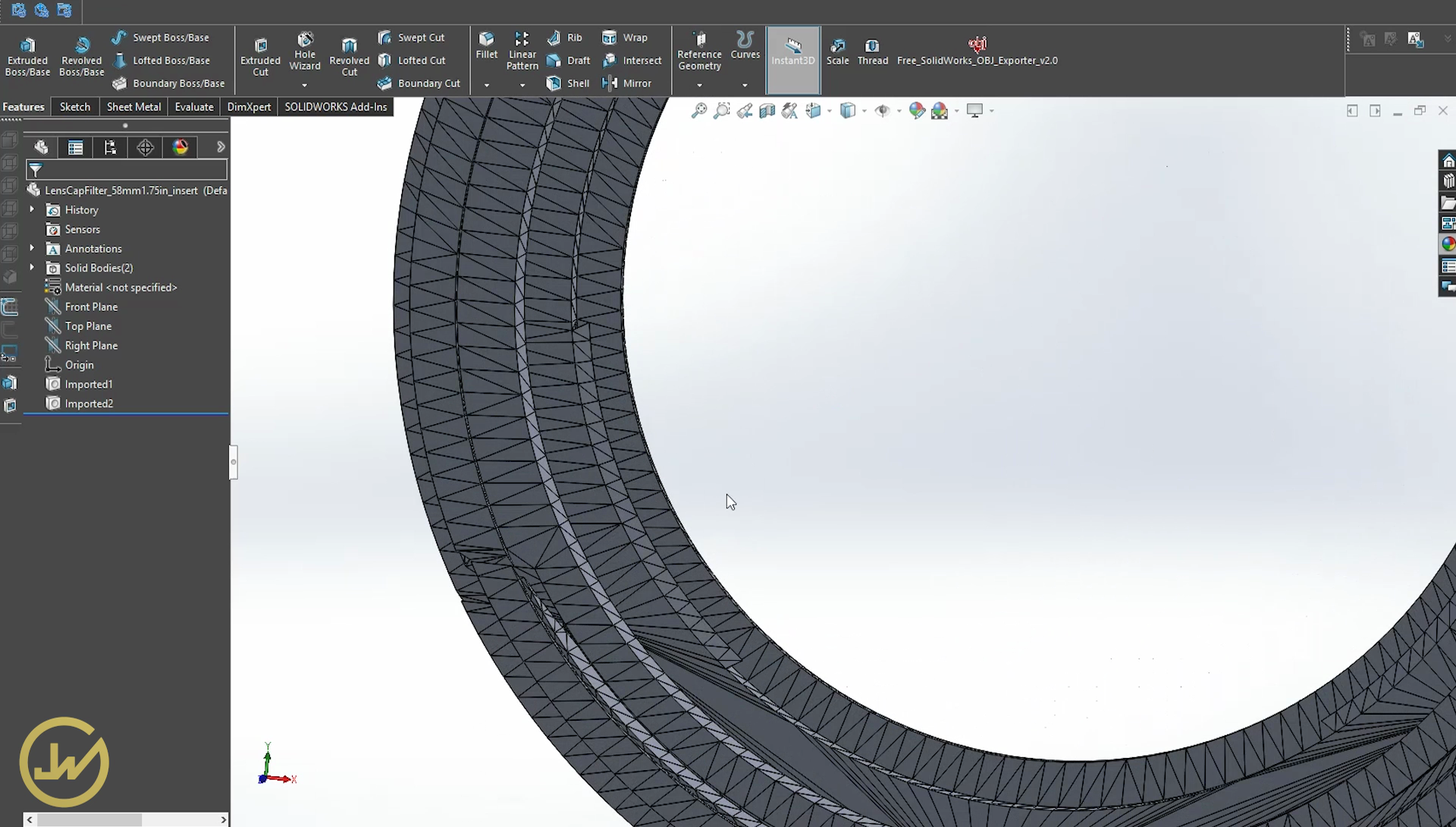Open the DimXpertManager crosshair tab
Viewport: 1456px width, 827px height.
tap(145, 147)
